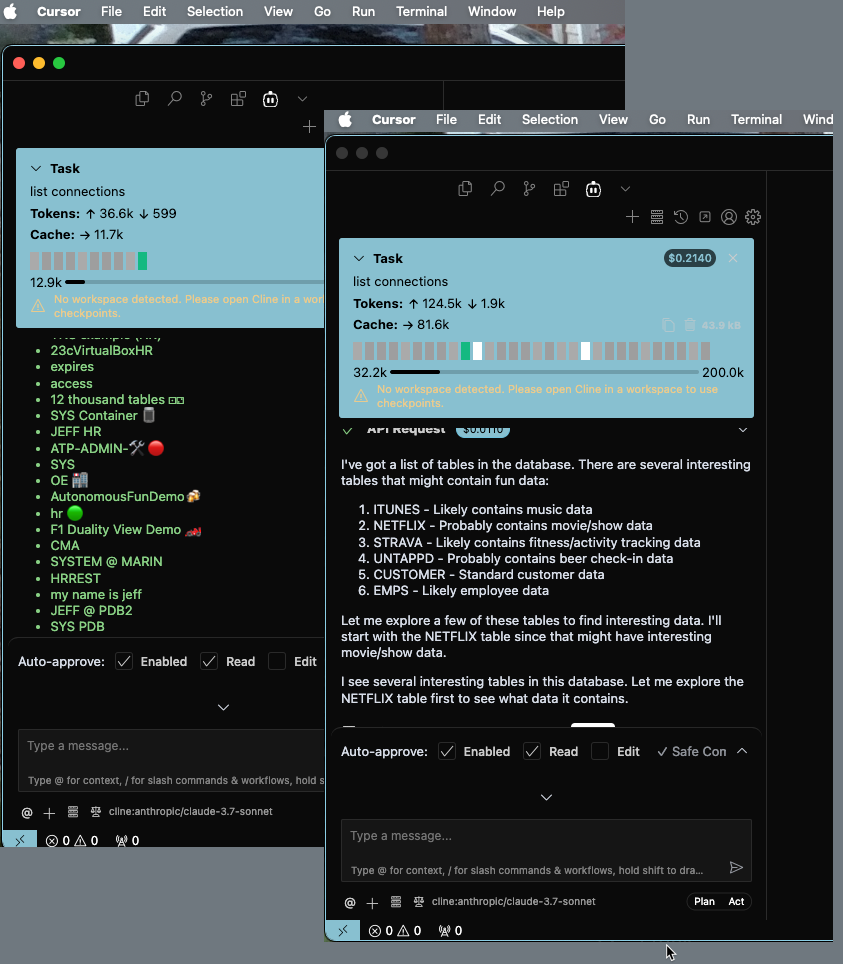Toggle Read auto-approve checkbox in back window

coord(209,662)
